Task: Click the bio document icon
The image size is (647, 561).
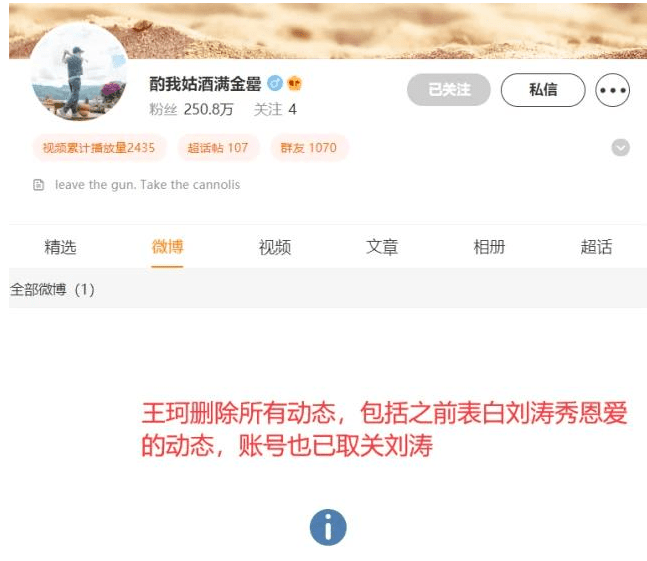Action: point(38,185)
